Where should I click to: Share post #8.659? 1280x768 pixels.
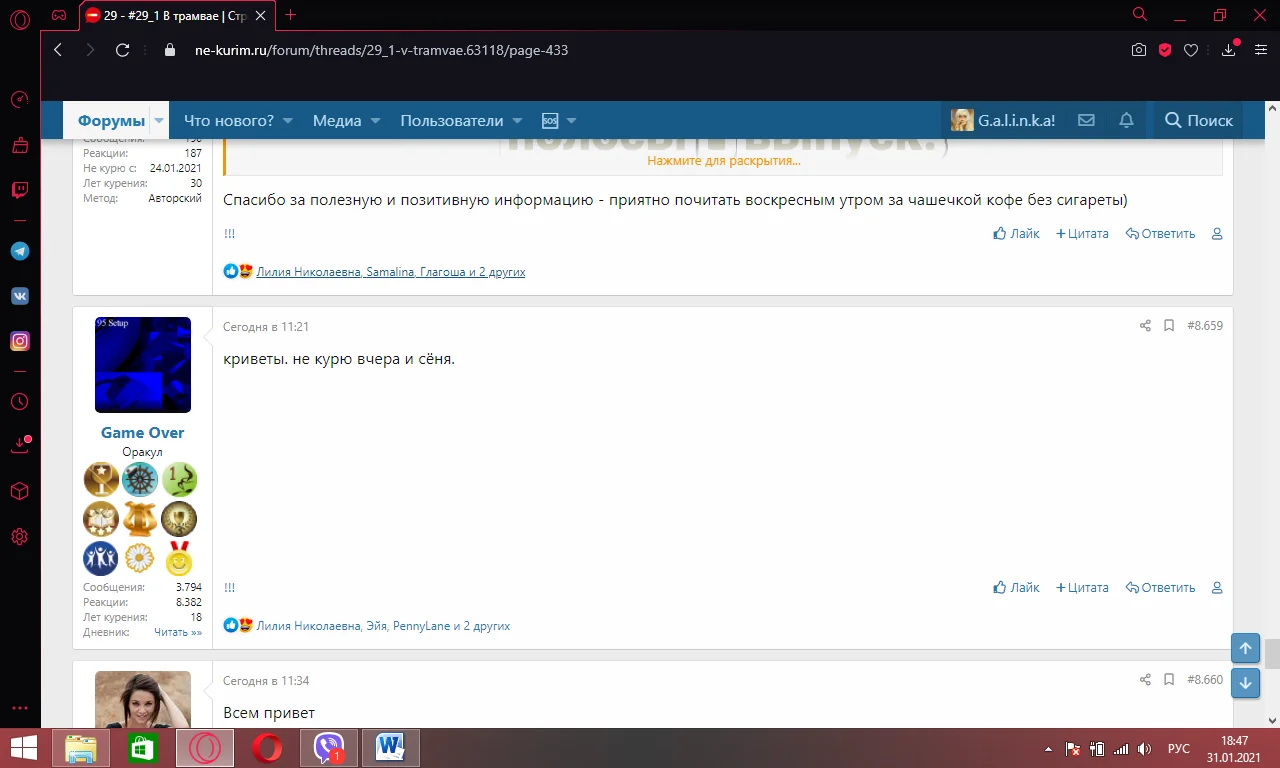coord(1145,326)
